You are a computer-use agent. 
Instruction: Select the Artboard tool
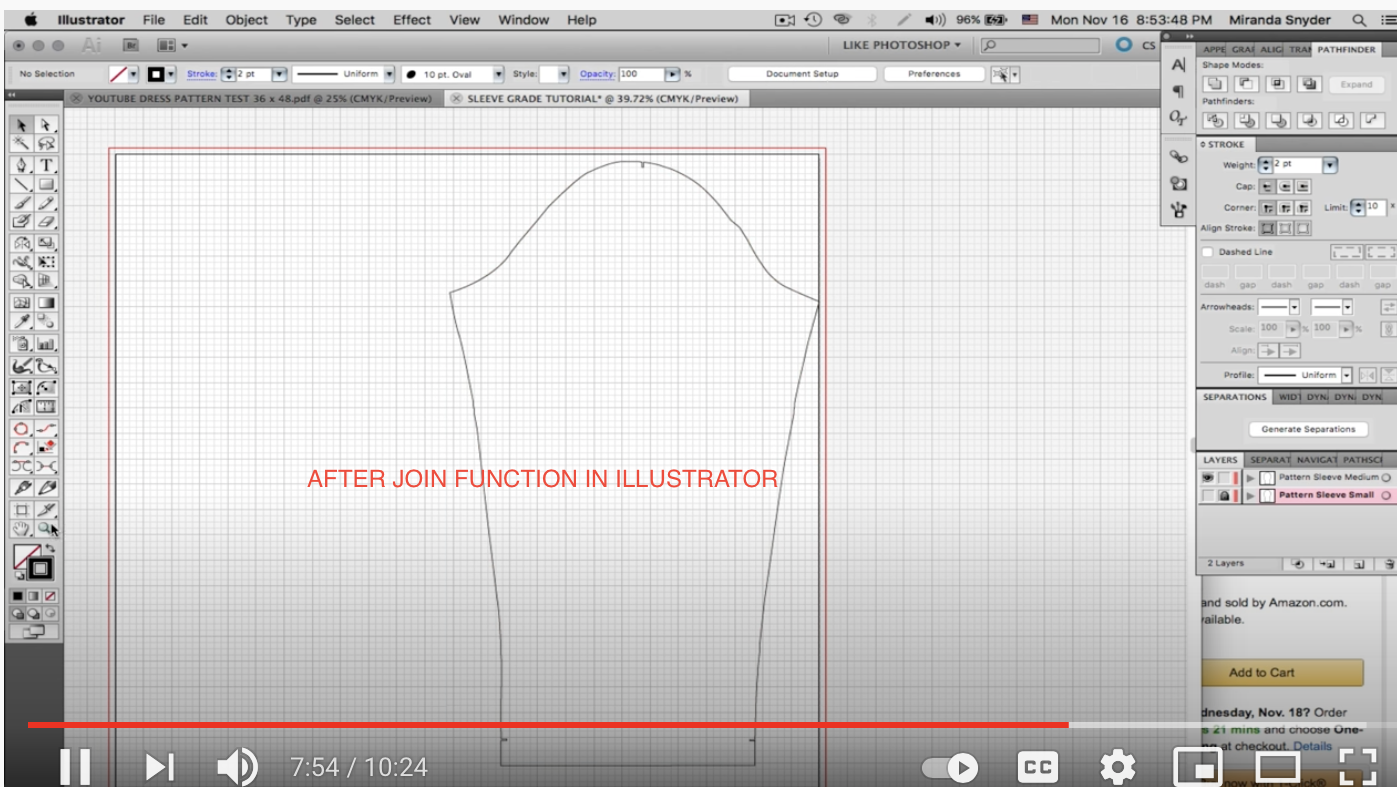(x=21, y=509)
